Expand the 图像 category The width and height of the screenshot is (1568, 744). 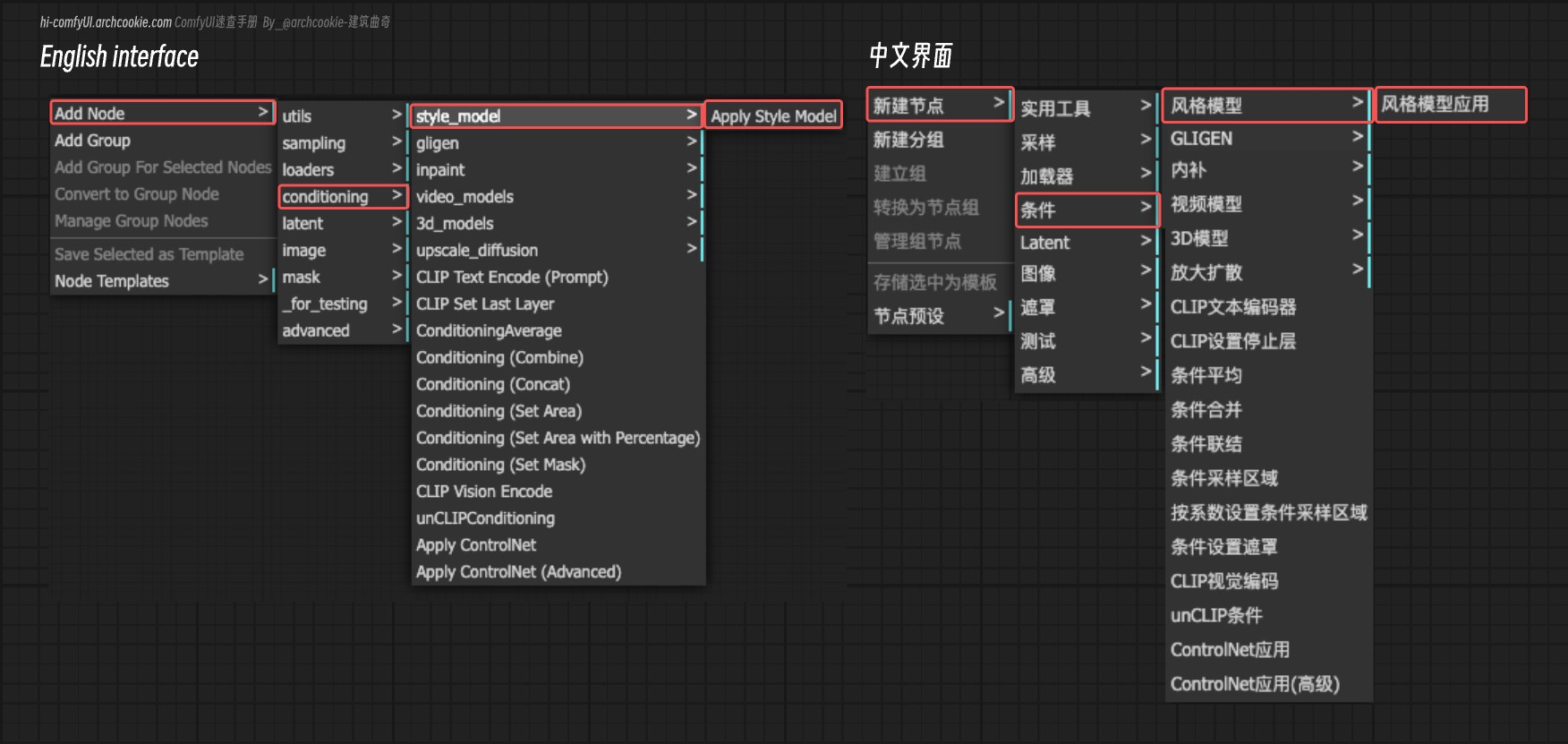1087,273
